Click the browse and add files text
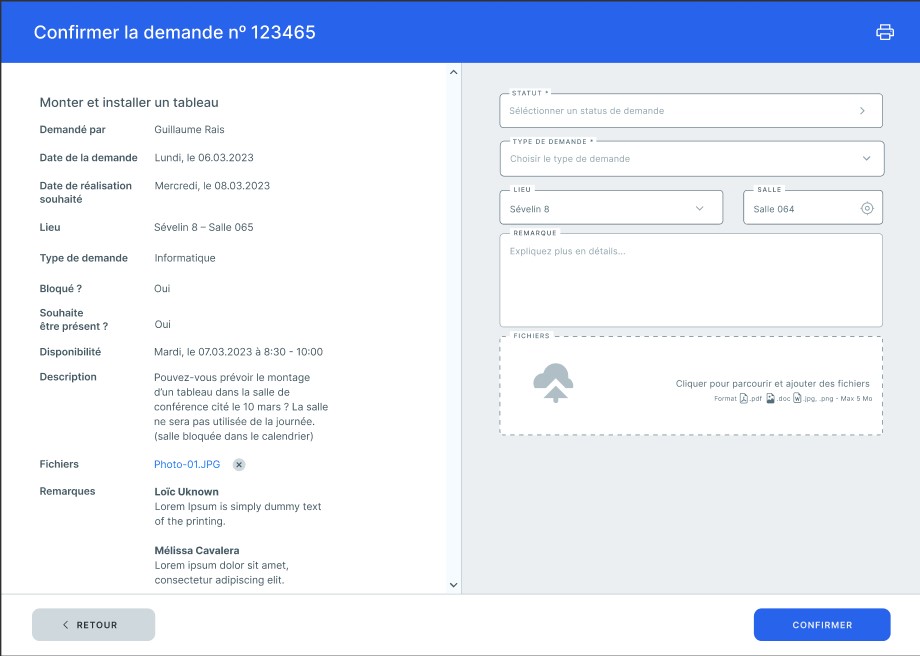Screen dimensions: 920x656 point(772,383)
